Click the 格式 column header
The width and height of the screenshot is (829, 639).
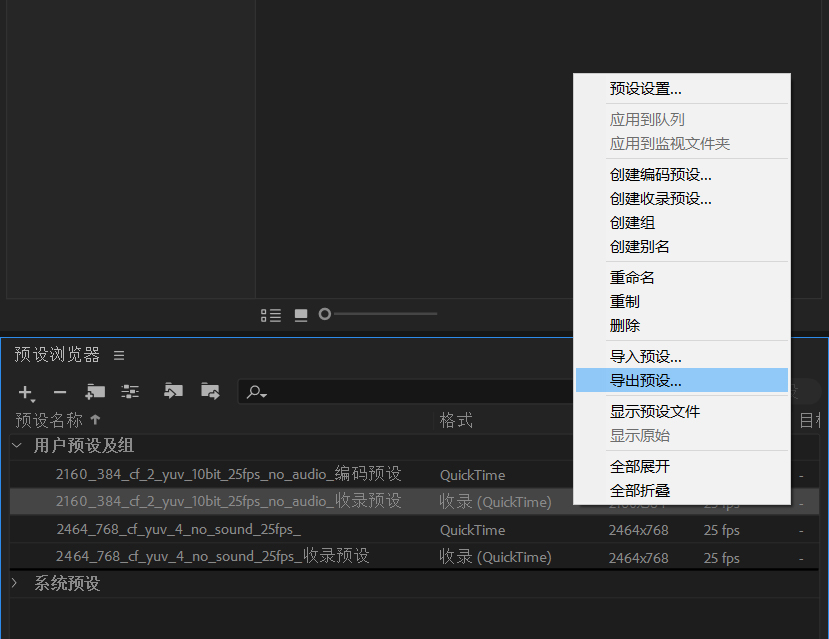456,420
